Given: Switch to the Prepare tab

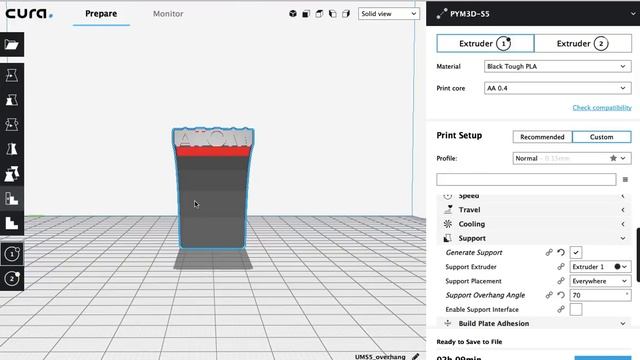Looking at the screenshot, I should click(101, 14).
